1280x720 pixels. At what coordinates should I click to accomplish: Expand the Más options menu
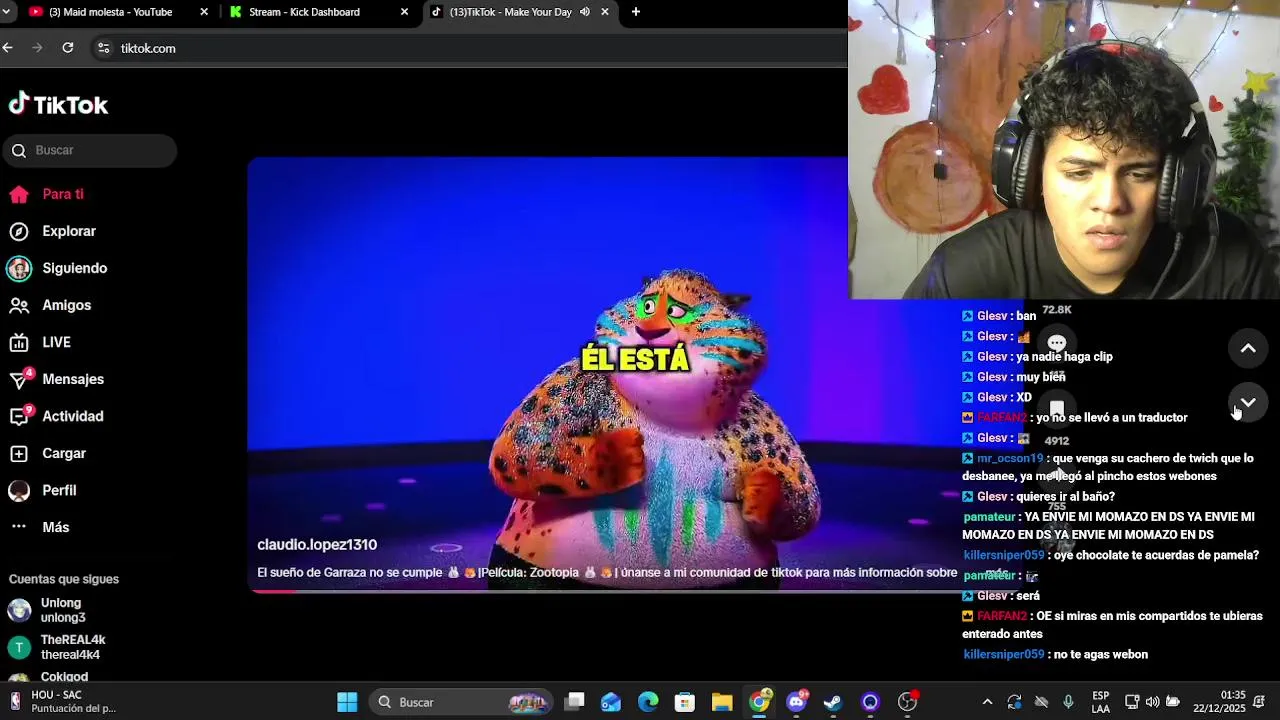coord(40,527)
